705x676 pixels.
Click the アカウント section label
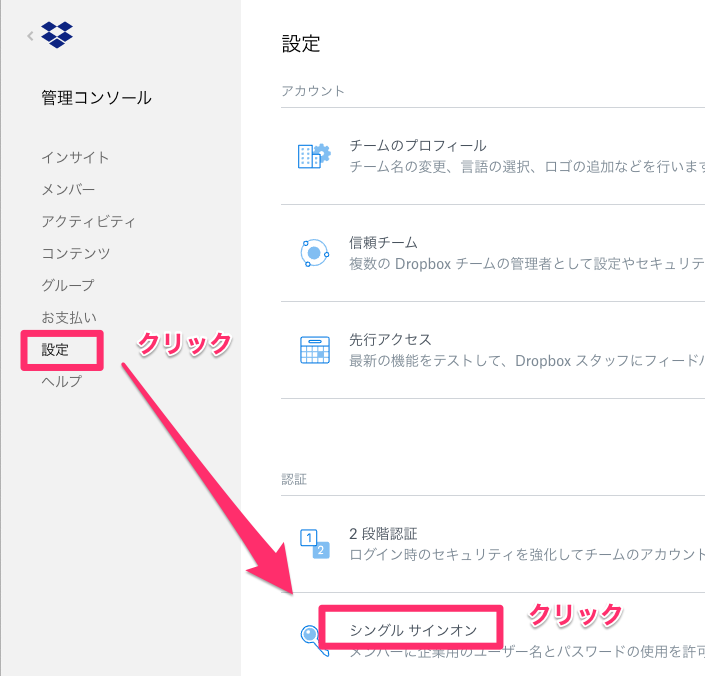(313, 91)
